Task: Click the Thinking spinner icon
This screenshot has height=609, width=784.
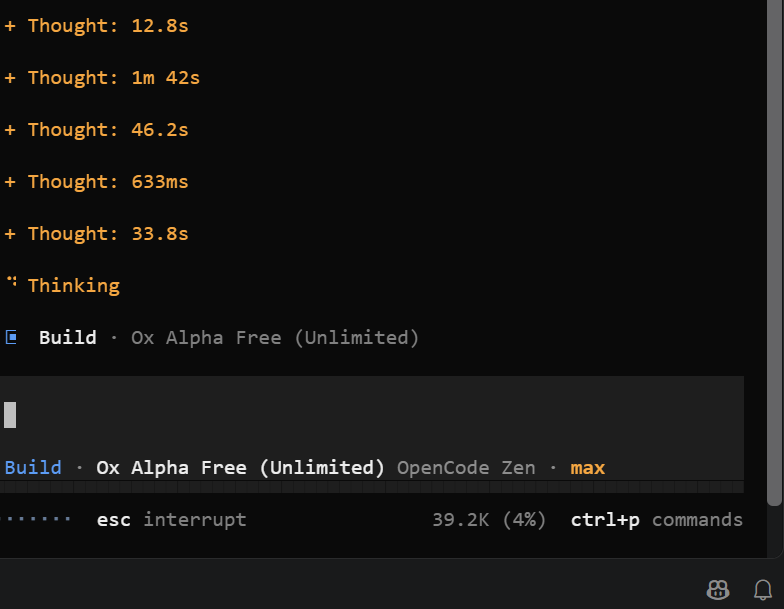Action: (x=12, y=282)
